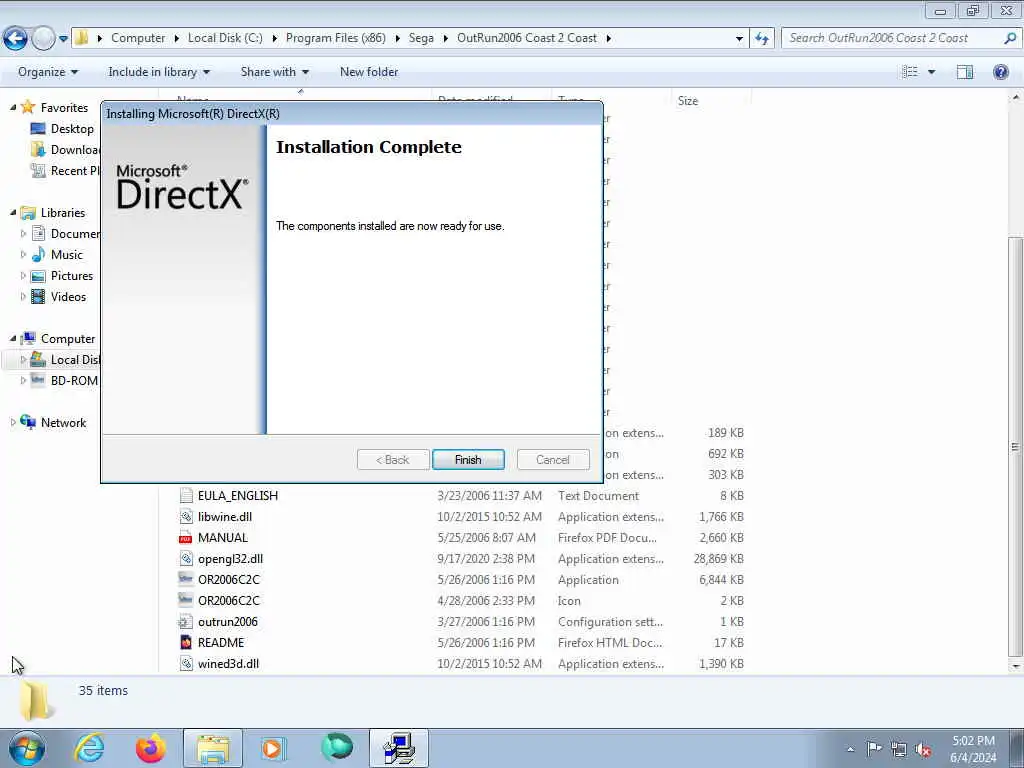
Task: Expand the Videos library node
Action: (x=24, y=296)
